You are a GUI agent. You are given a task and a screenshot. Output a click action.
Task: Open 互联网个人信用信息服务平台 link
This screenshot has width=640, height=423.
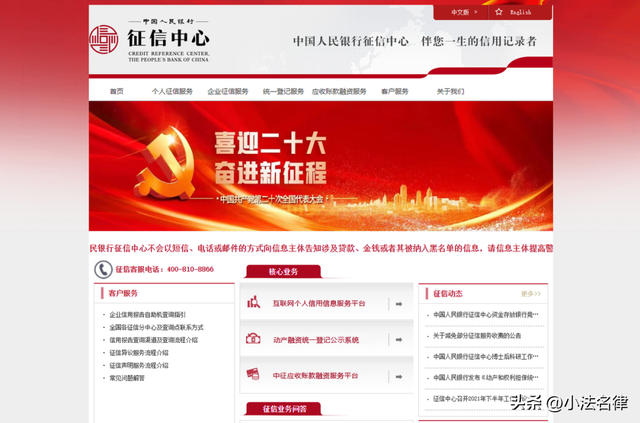click(319, 303)
